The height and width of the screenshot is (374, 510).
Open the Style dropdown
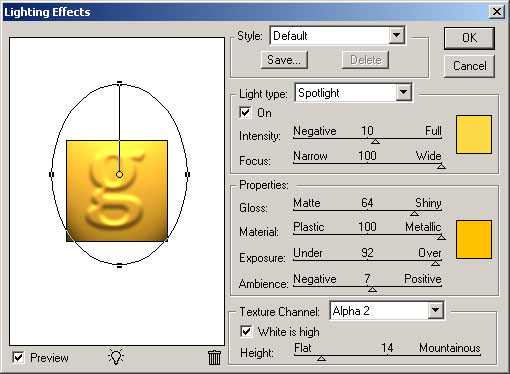(x=397, y=35)
